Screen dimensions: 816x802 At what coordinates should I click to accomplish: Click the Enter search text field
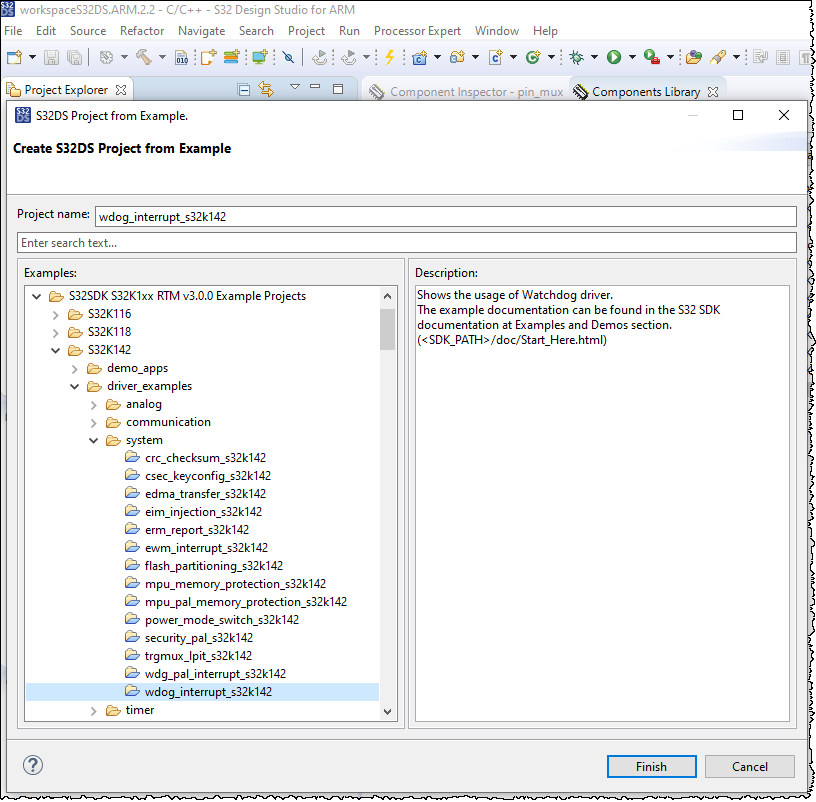pos(406,243)
